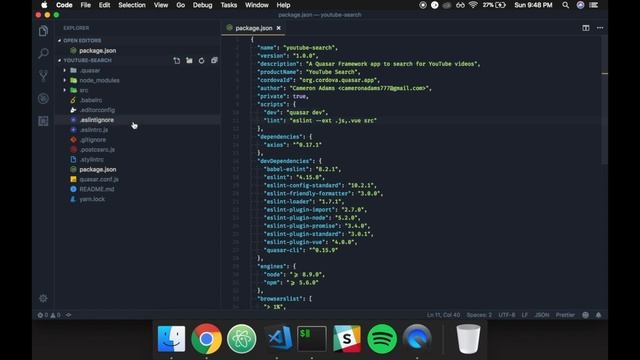Open Finder from the dock
This screenshot has width=640, height=360.
point(171,338)
